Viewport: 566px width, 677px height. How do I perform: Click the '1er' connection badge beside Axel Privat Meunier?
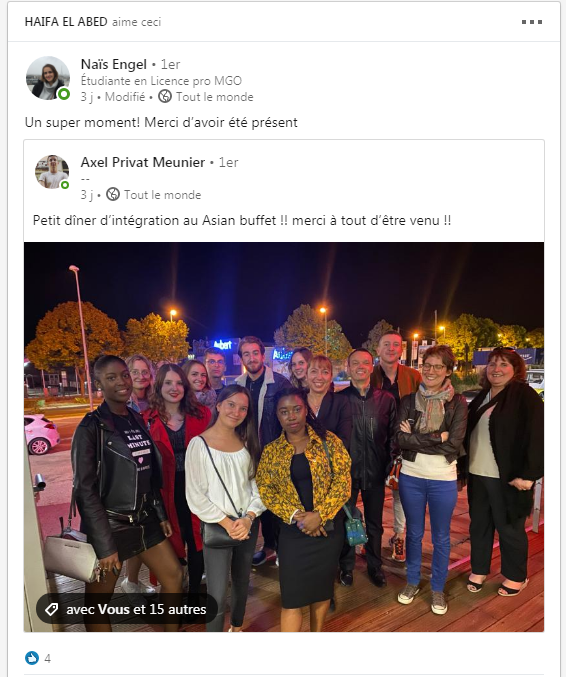point(228,162)
